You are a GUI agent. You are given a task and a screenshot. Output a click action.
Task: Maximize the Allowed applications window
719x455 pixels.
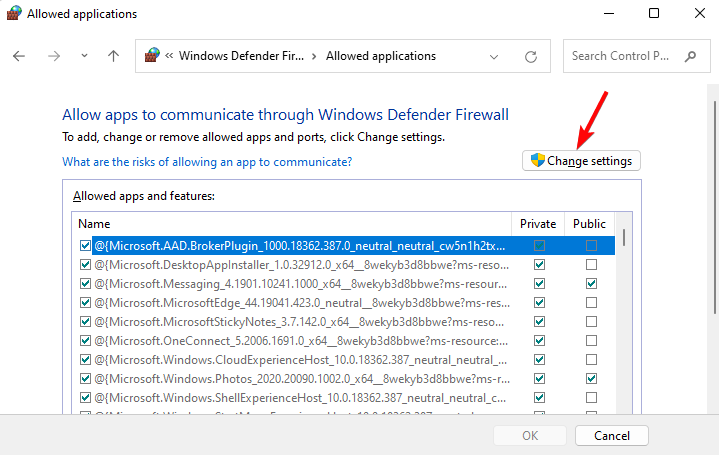coord(654,13)
